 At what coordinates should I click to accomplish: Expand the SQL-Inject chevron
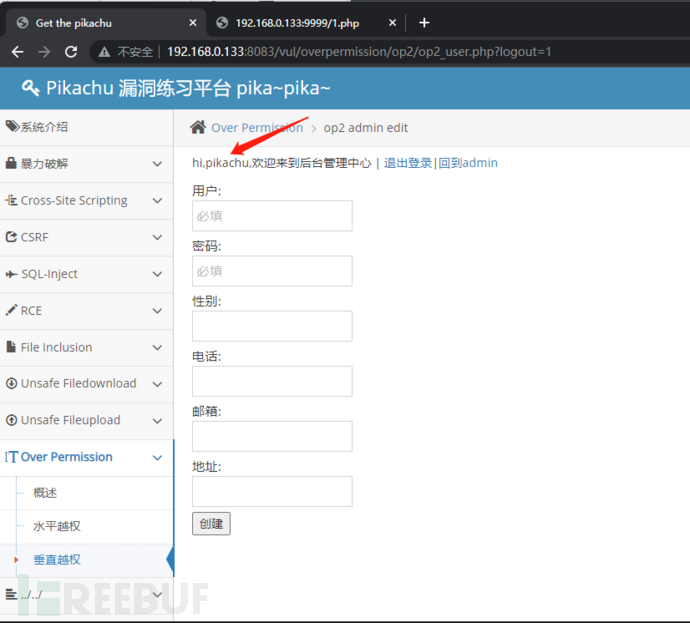tap(157, 274)
